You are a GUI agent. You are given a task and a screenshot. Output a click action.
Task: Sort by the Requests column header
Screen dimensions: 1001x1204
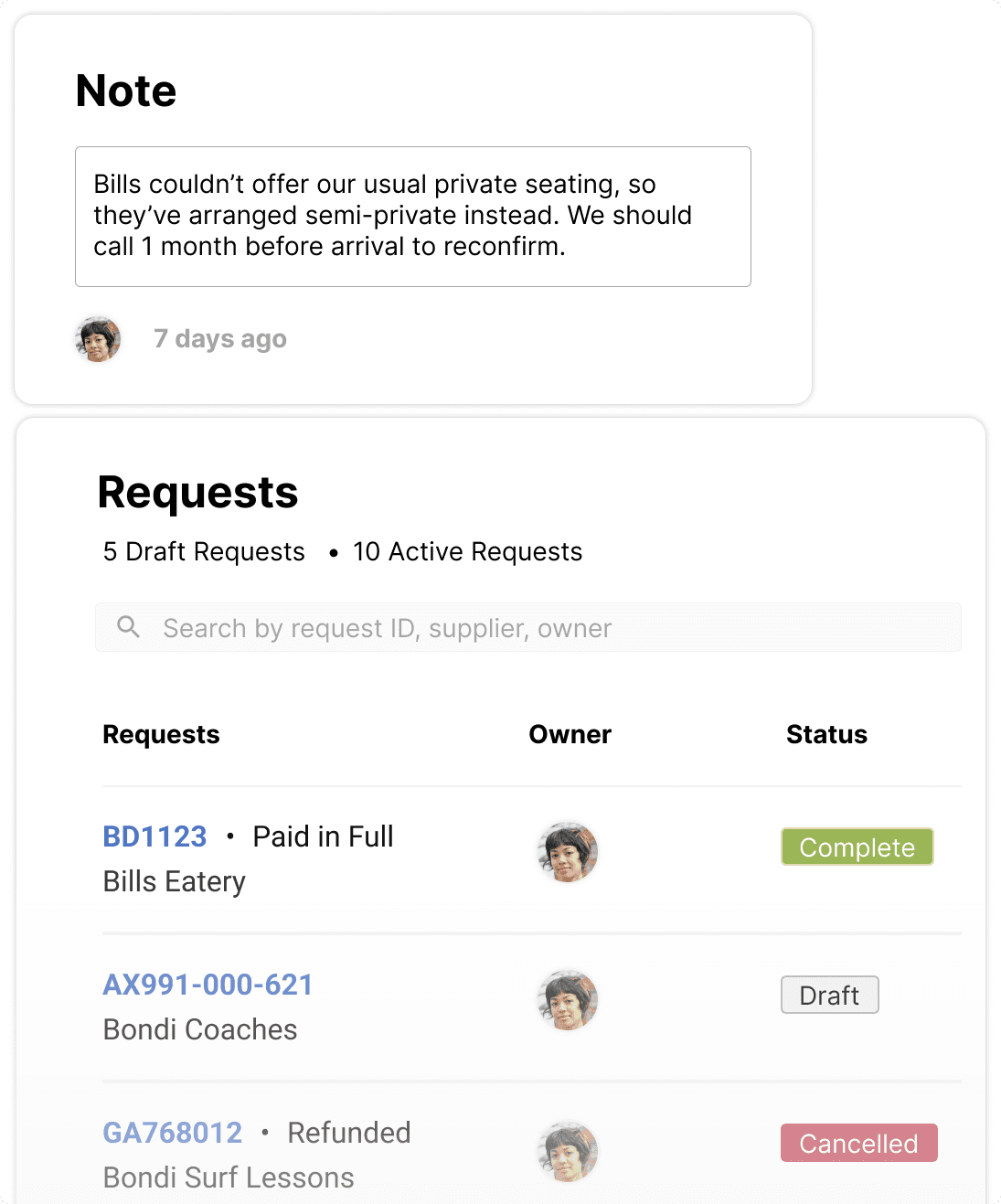click(x=161, y=735)
